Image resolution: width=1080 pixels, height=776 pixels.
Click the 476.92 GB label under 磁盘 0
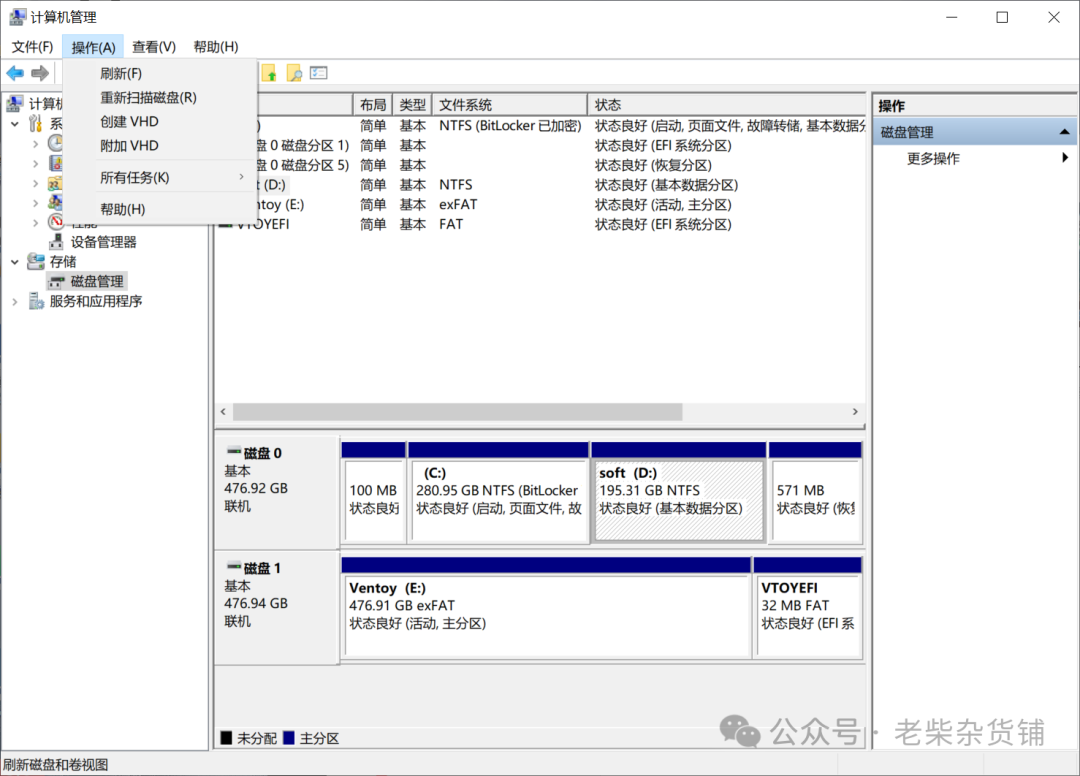256,488
